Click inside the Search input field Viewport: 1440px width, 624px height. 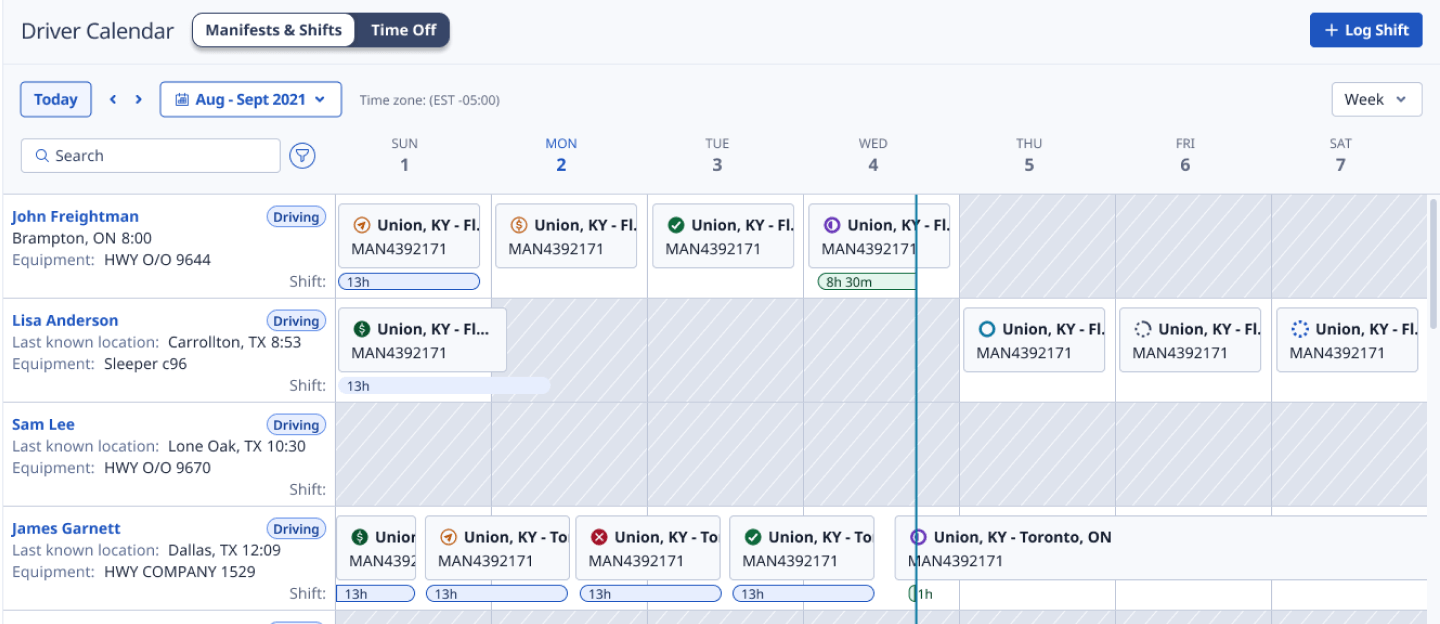pos(150,155)
